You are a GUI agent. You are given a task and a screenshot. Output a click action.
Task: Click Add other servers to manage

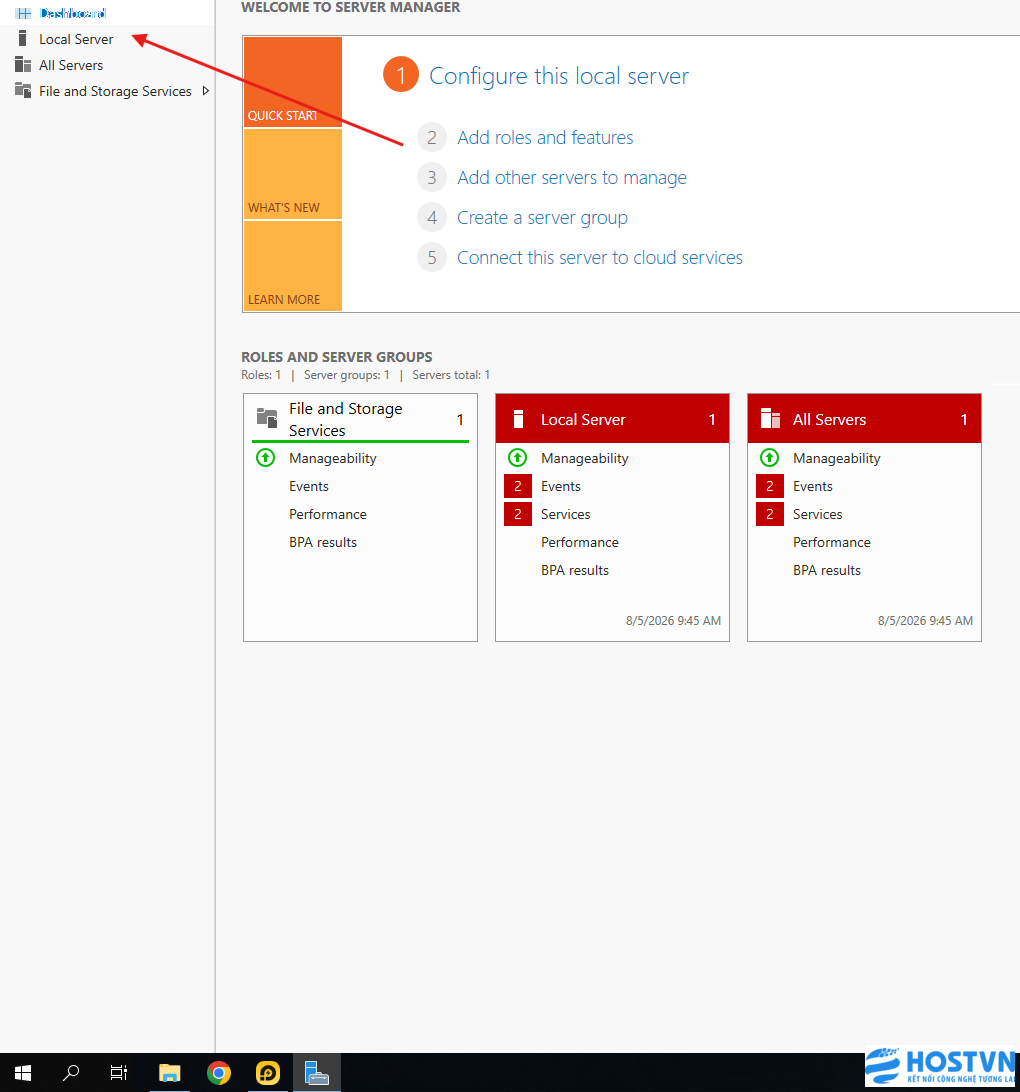pos(572,178)
